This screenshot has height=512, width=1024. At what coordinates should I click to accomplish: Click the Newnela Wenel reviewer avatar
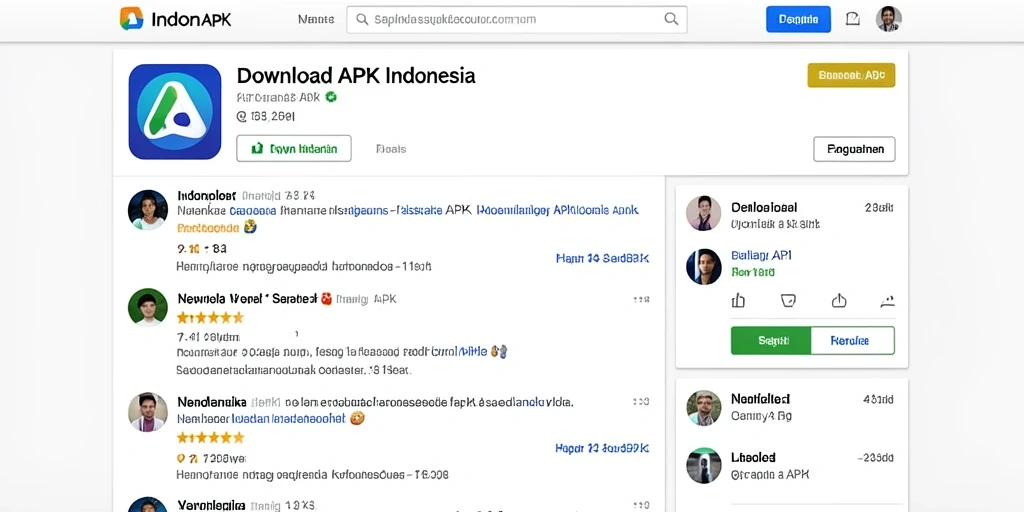pos(148,307)
